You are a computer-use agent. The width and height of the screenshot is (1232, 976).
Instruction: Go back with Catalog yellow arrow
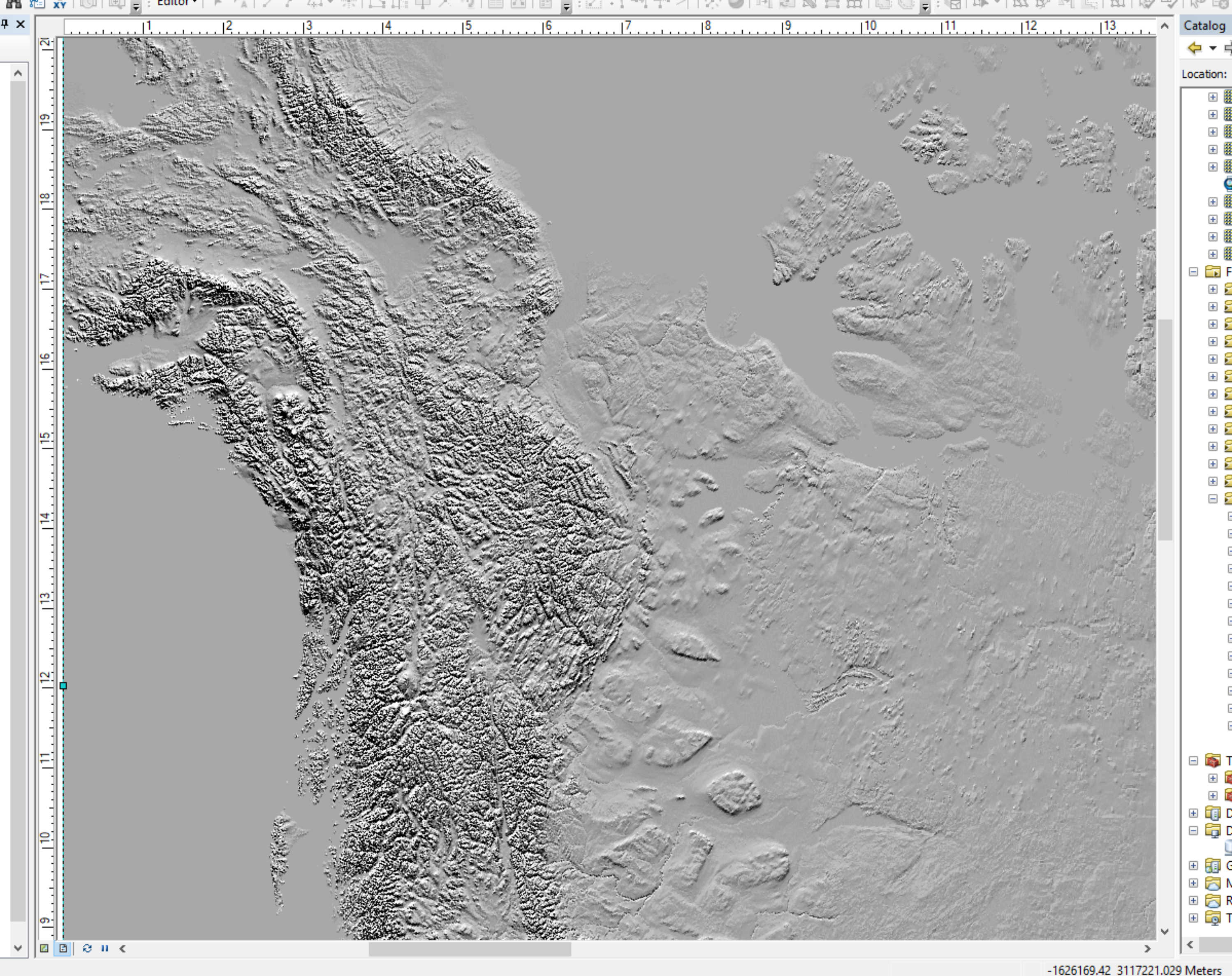tap(1194, 48)
